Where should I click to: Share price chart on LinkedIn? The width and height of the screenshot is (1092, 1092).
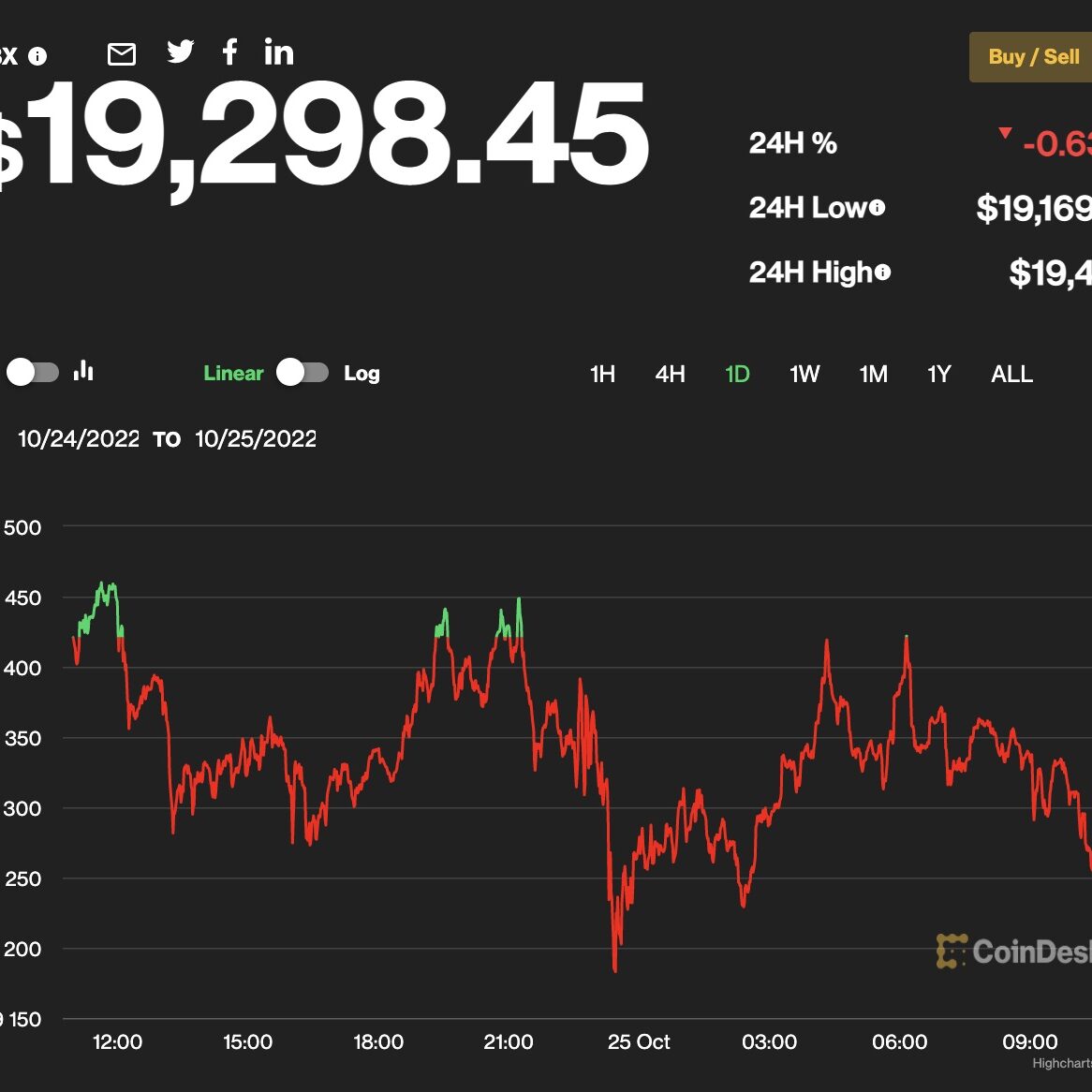[x=278, y=53]
